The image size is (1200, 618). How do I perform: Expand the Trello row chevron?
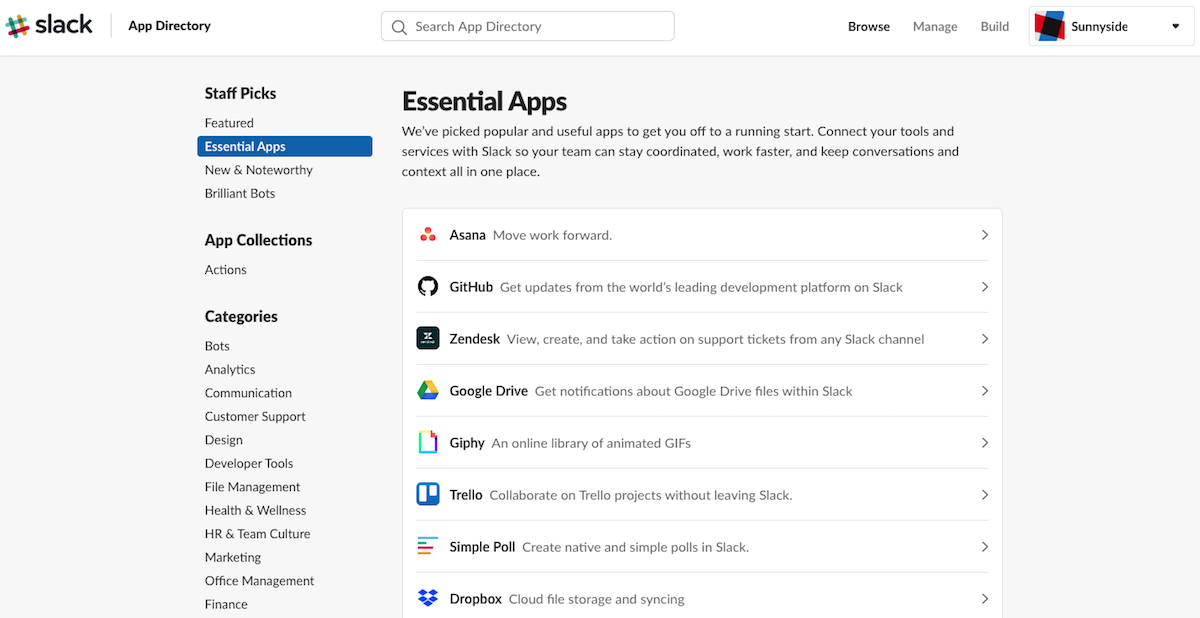(984, 495)
